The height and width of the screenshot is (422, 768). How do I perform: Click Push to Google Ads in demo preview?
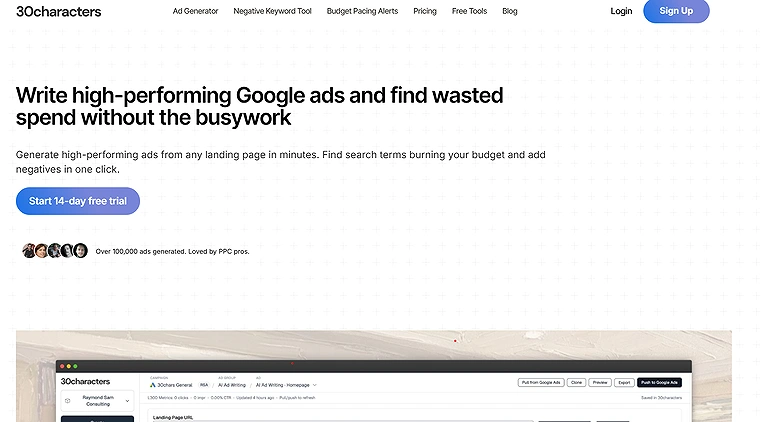[659, 382]
